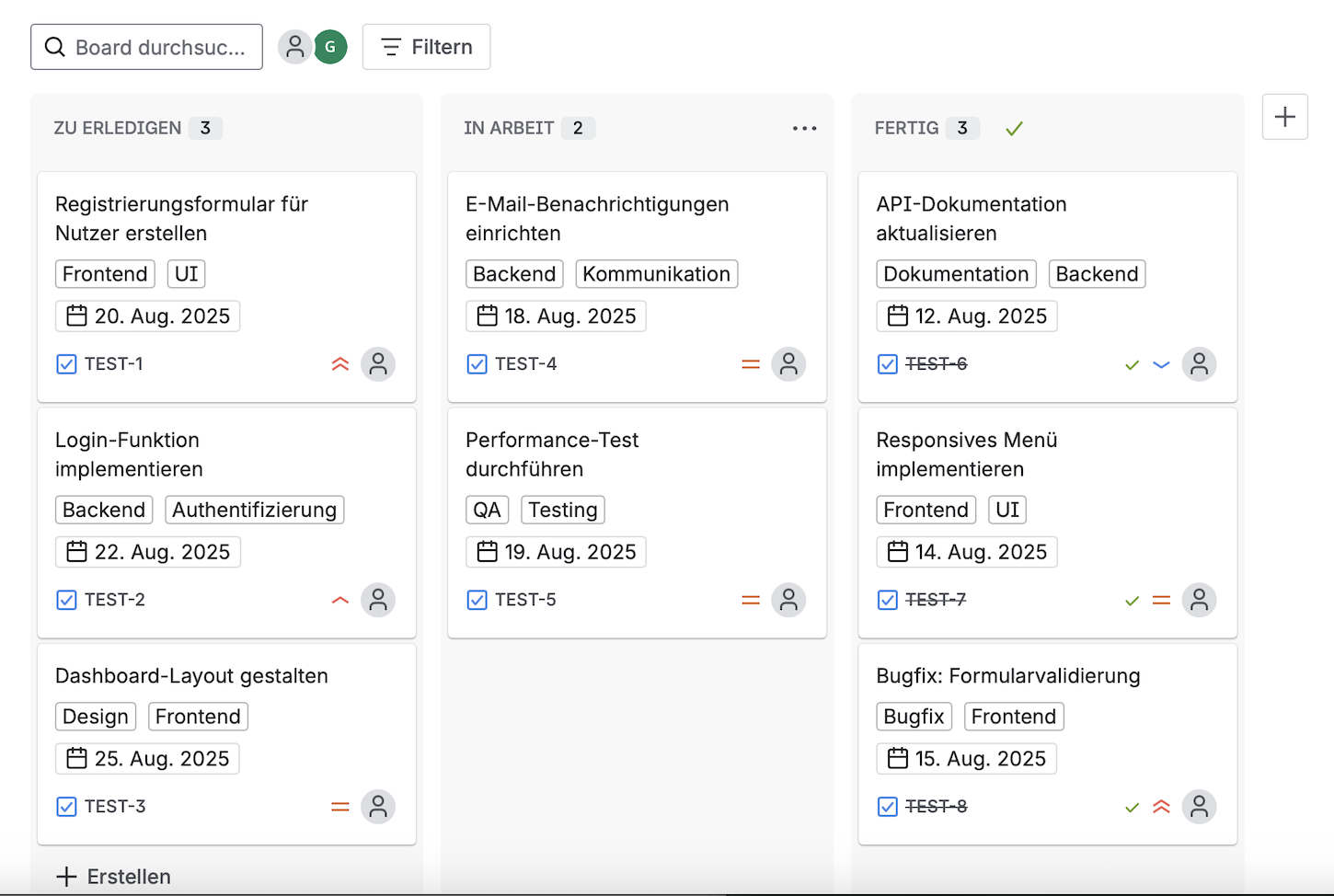Click the task type checkbox on TEST-3

pos(66,807)
